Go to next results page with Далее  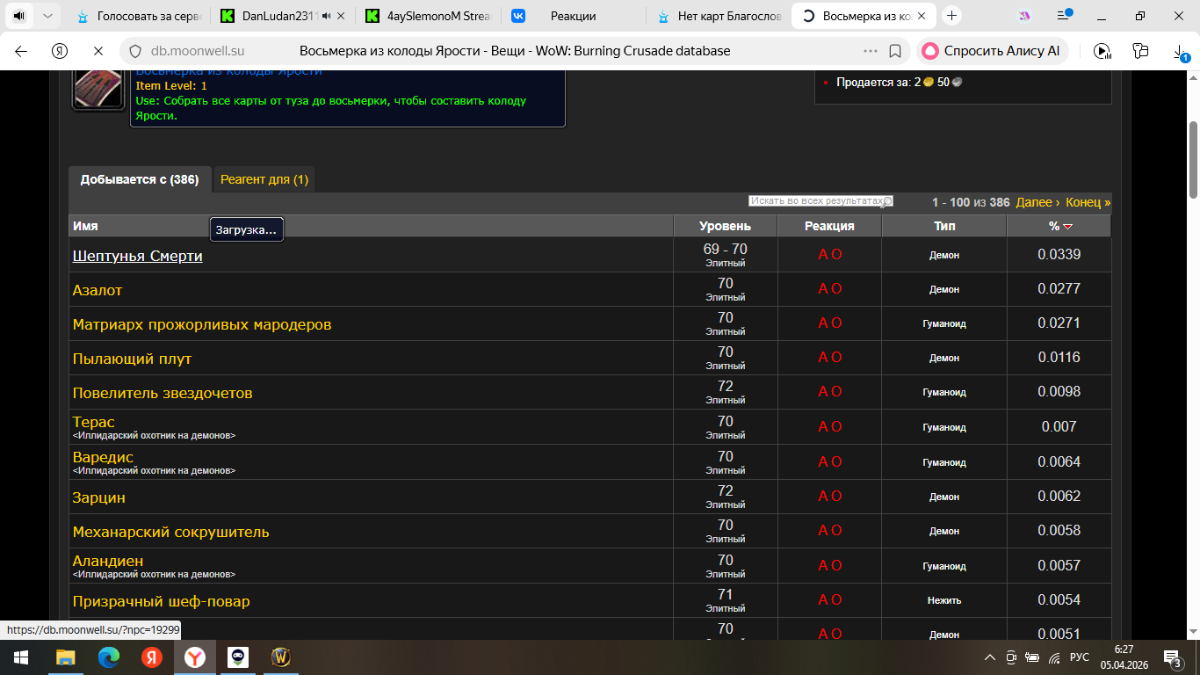[1037, 202]
